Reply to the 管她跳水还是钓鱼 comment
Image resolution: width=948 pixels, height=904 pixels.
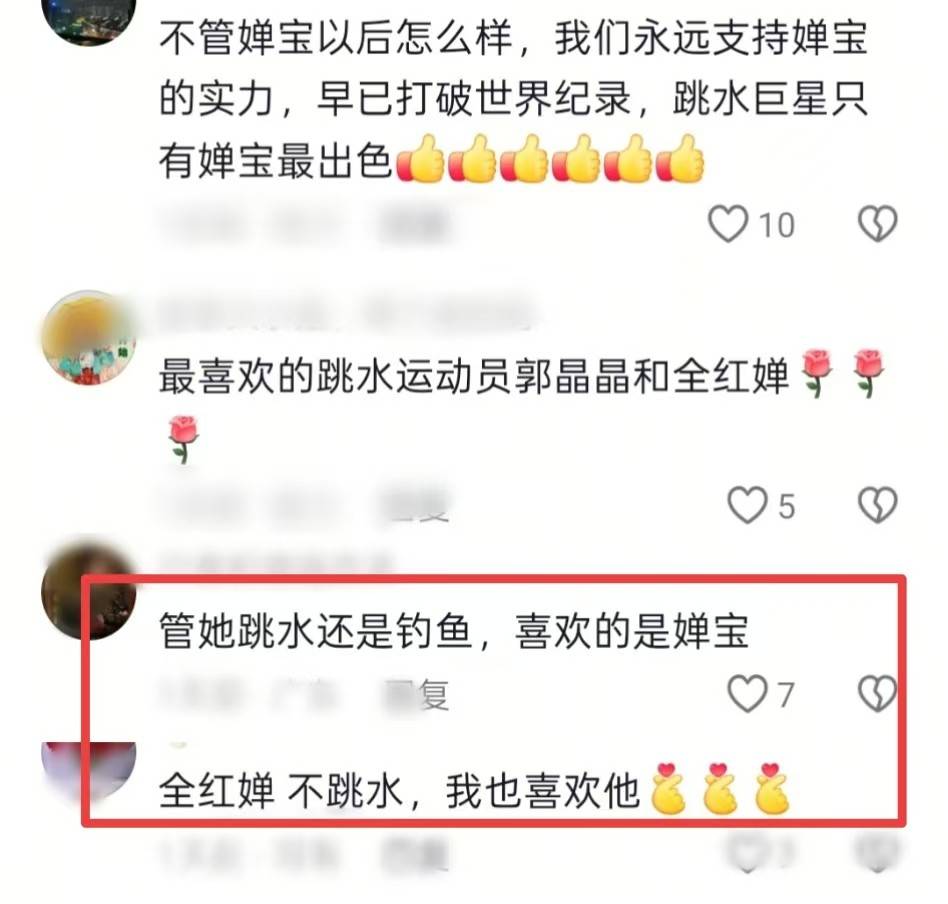coord(417,694)
